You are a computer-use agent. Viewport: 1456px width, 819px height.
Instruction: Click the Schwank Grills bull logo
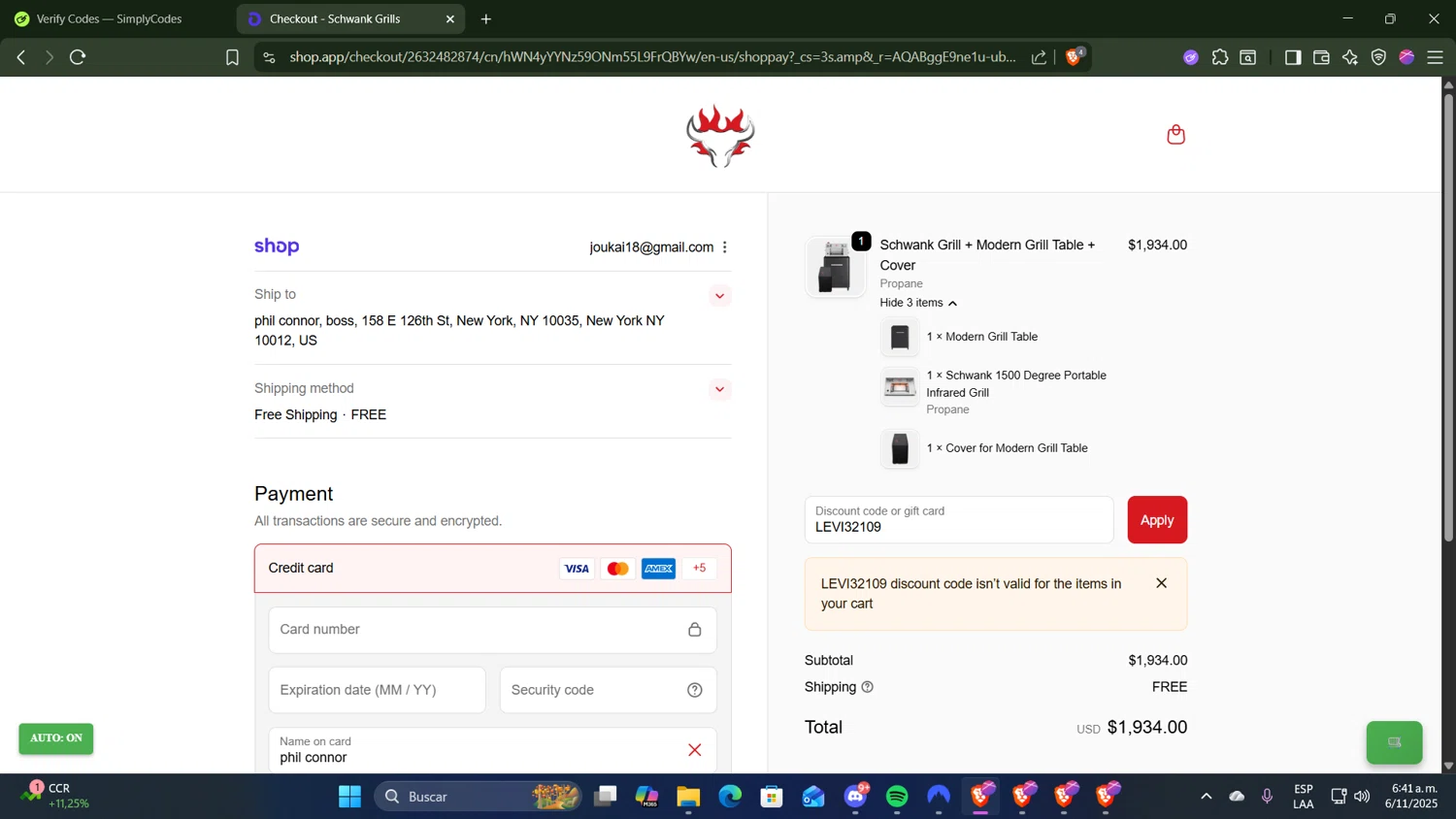click(720, 136)
